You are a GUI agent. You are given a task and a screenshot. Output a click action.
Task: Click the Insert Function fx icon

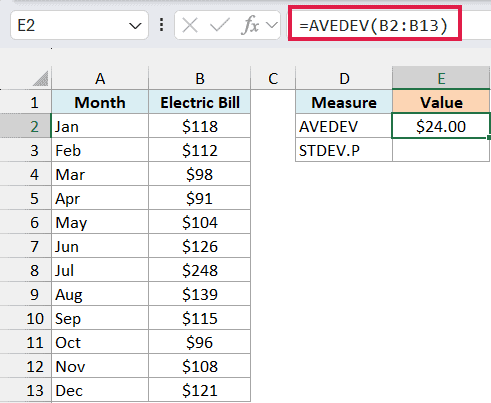[x=250, y=25]
